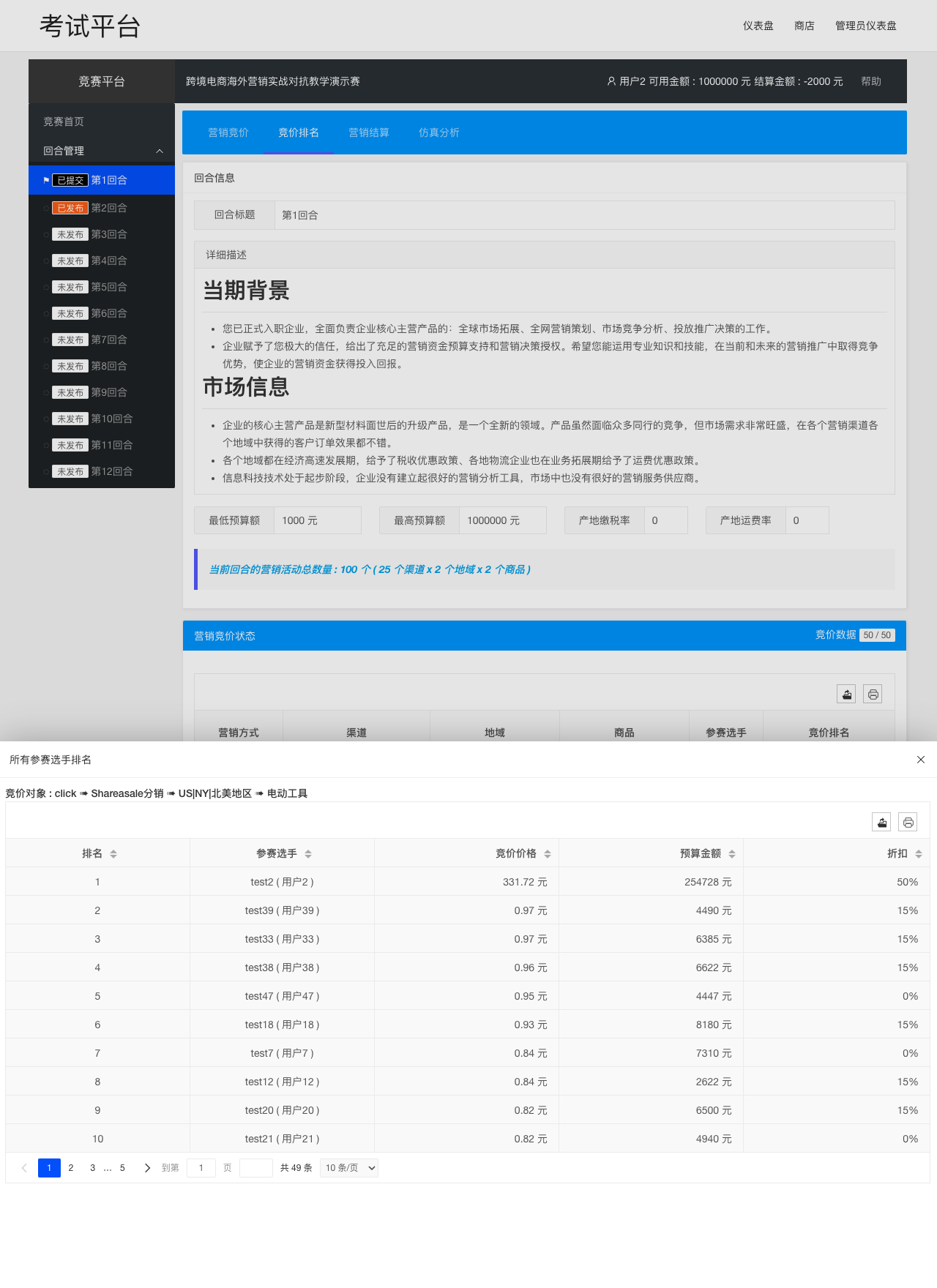Click the 帮助 link
The image size is (937, 1288).
click(871, 81)
